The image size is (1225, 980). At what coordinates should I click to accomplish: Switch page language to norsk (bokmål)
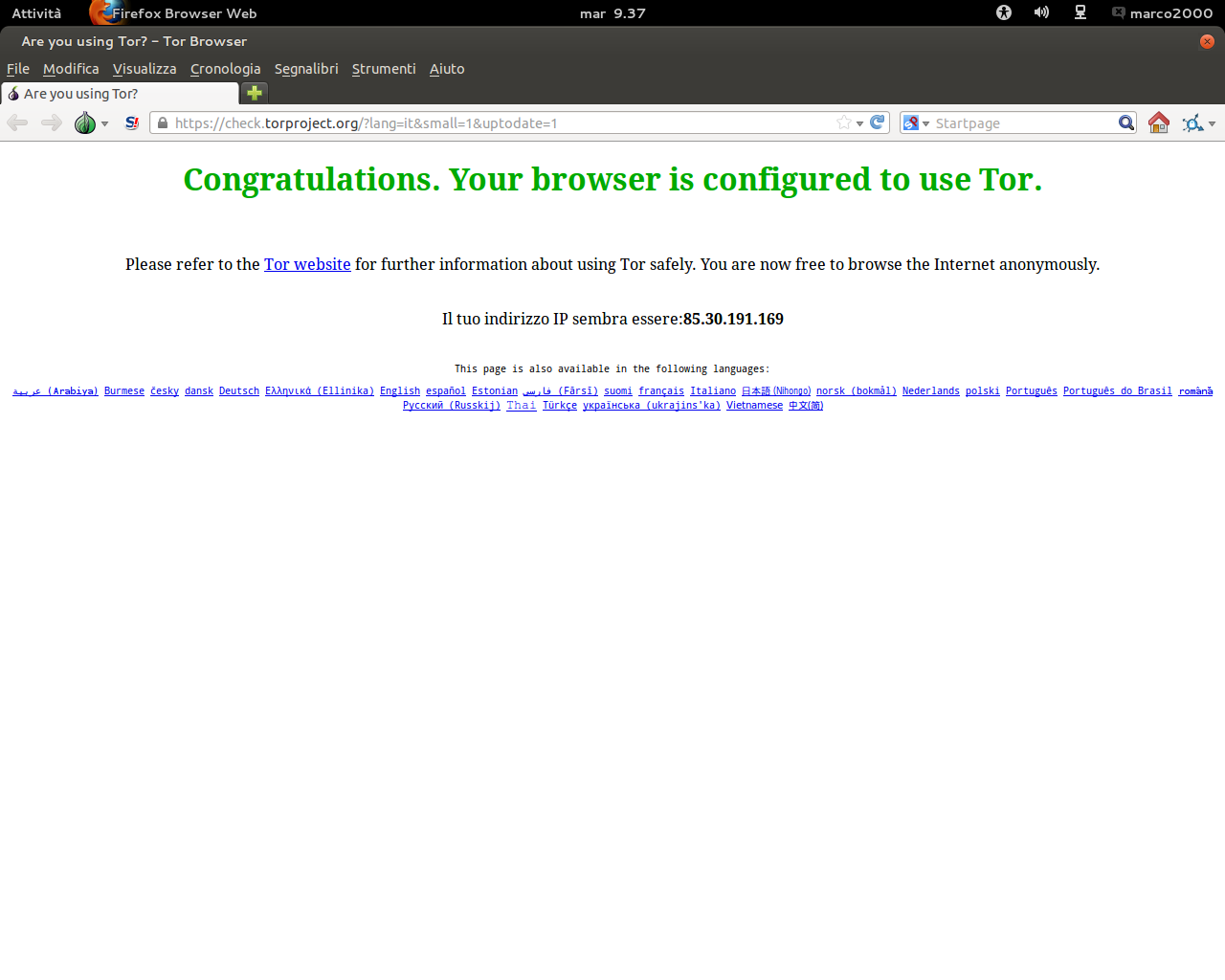(x=857, y=390)
